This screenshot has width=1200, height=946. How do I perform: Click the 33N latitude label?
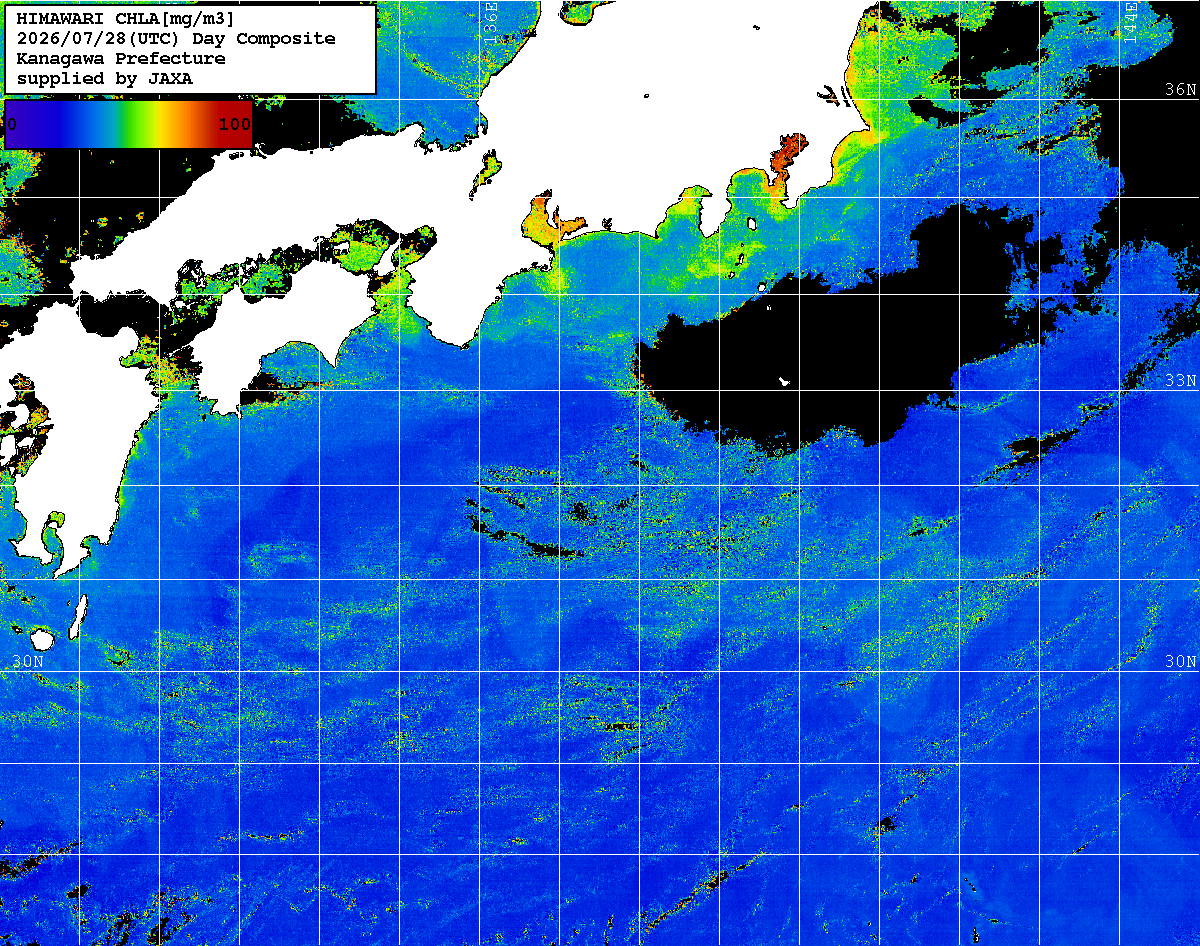[1180, 380]
